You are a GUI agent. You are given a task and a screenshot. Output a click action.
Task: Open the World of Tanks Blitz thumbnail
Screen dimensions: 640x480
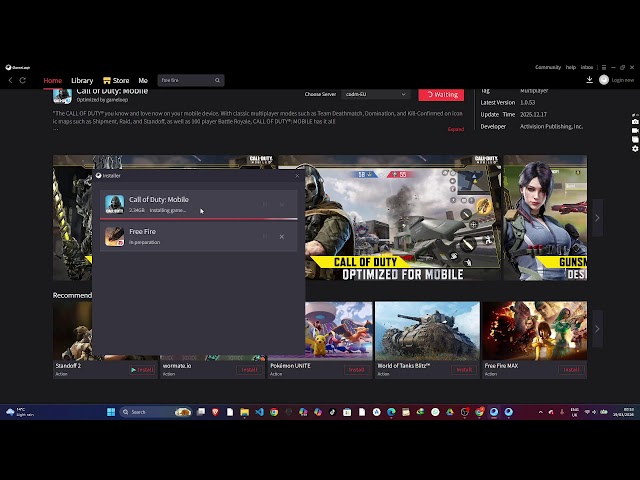pos(427,331)
